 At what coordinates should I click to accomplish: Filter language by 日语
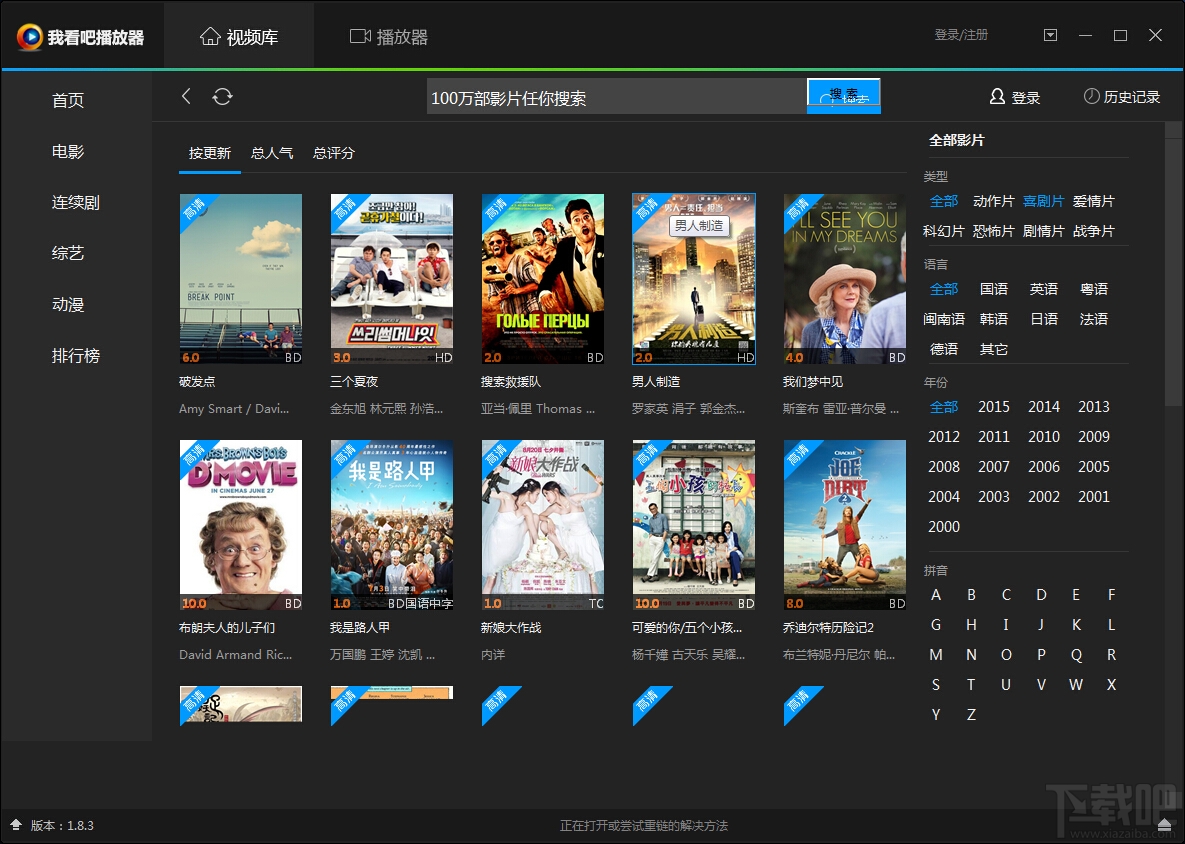[1044, 319]
